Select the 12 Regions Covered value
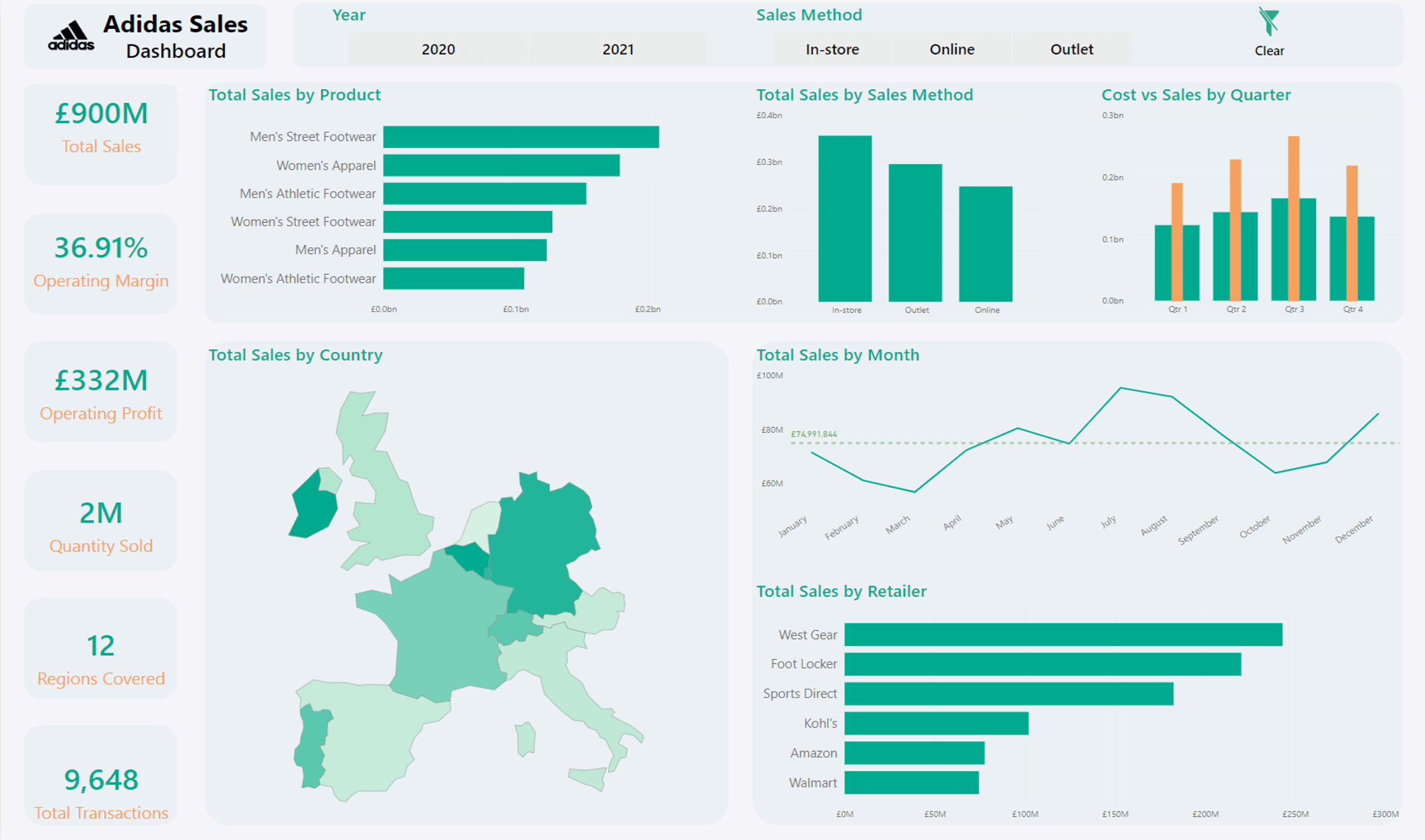The width and height of the screenshot is (1425, 840). [101, 645]
